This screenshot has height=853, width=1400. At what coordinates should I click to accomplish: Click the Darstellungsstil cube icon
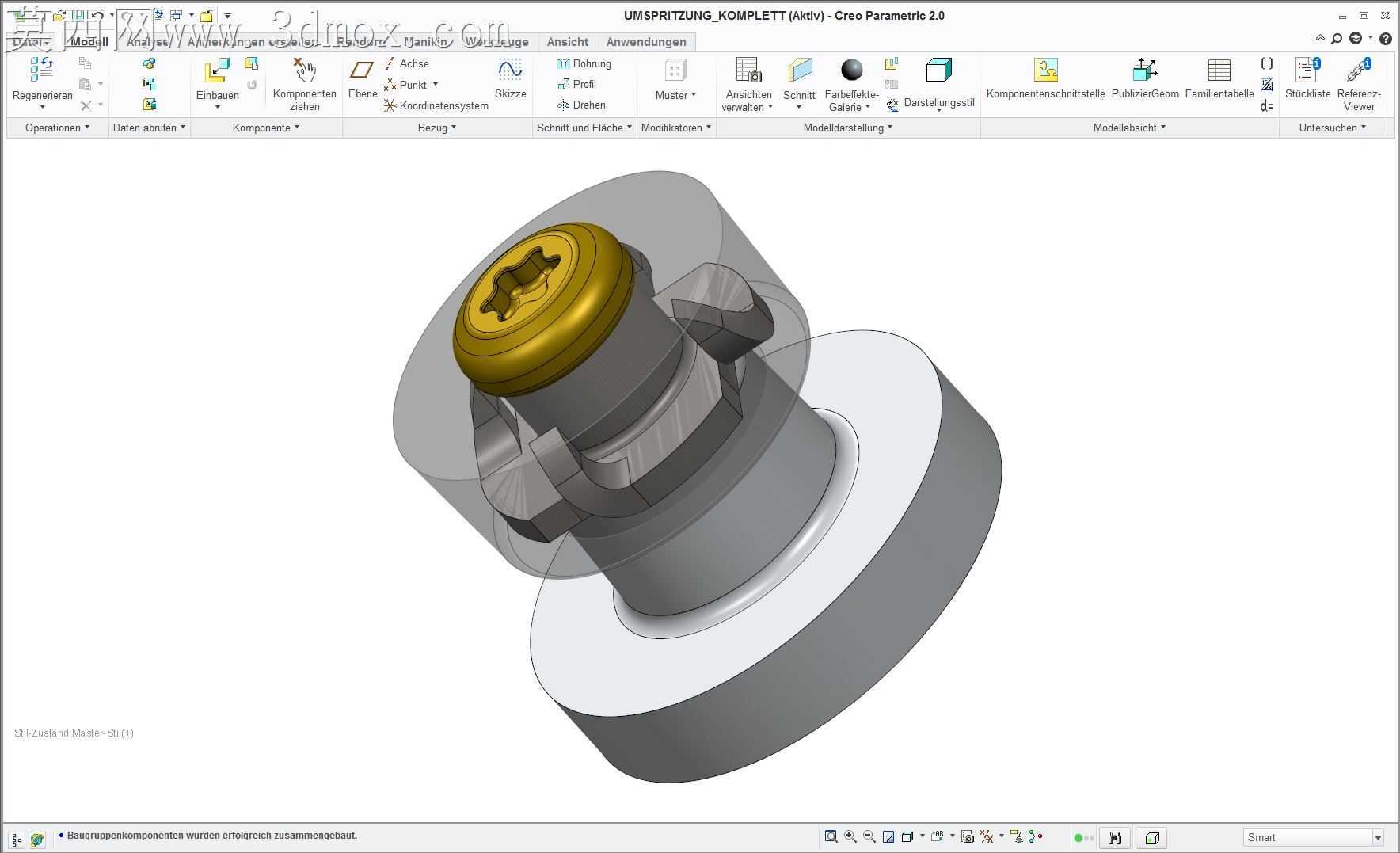(938, 70)
